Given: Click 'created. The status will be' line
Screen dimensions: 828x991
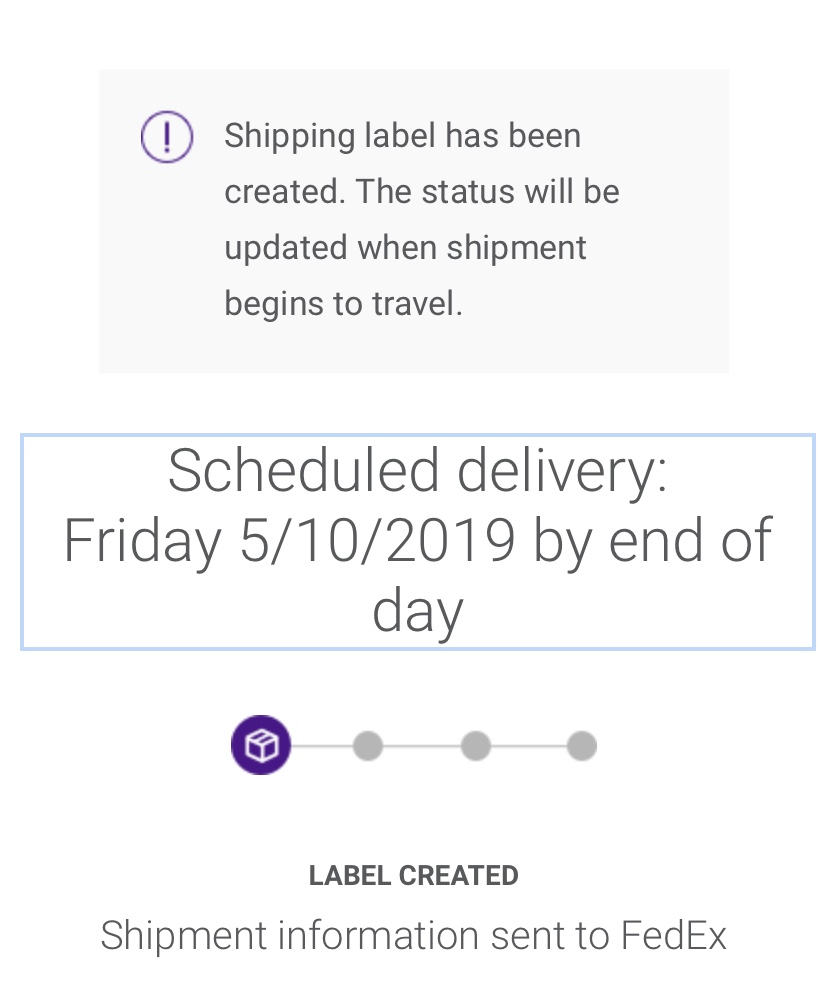Looking at the screenshot, I should click(422, 192).
